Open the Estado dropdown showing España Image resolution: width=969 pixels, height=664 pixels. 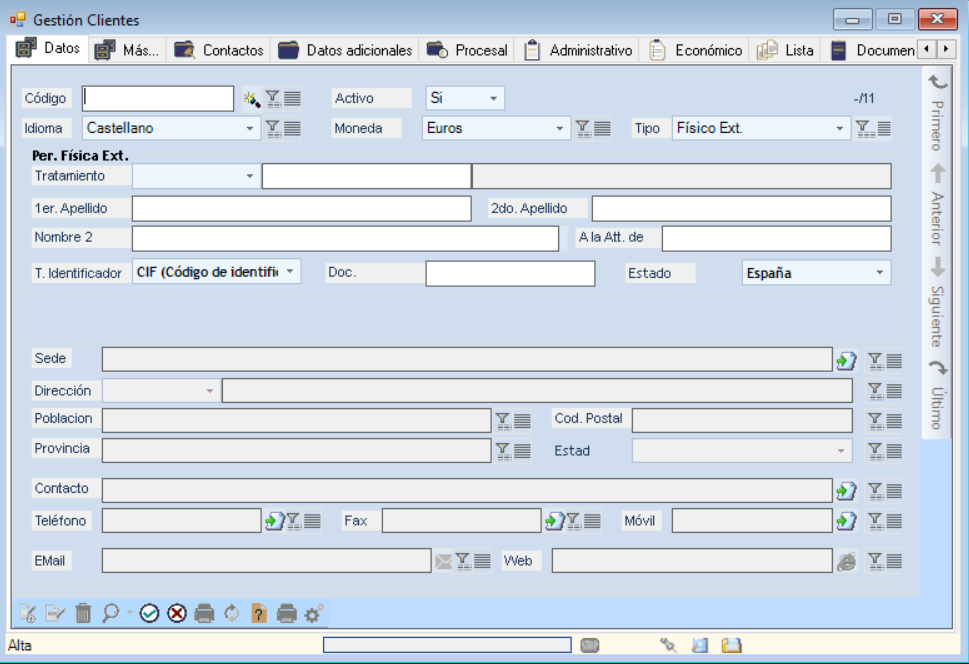pyautogui.click(x=879, y=273)
